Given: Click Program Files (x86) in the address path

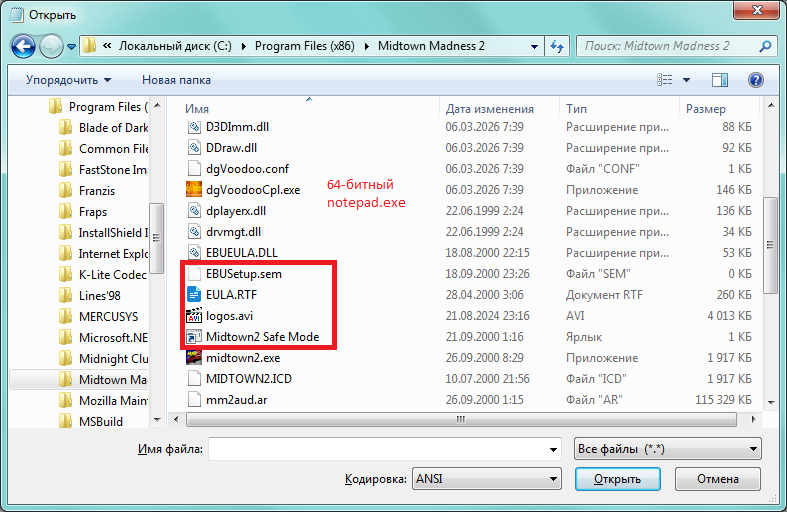Looking at the screenshot, I should tap(305, 46).
